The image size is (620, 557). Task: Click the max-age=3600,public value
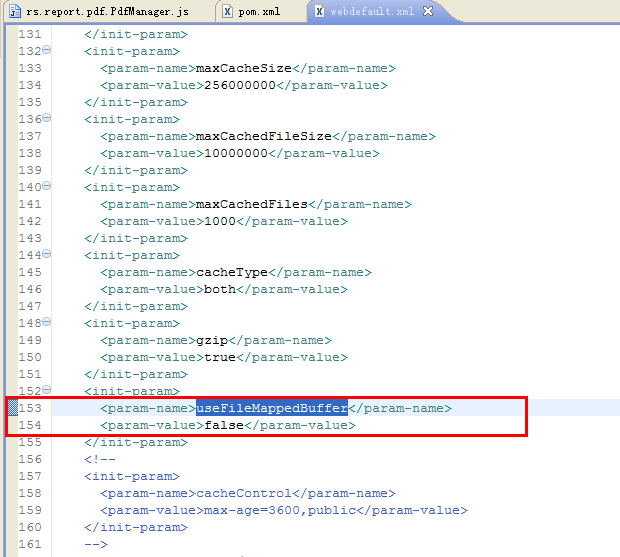[x=280, y=510]
